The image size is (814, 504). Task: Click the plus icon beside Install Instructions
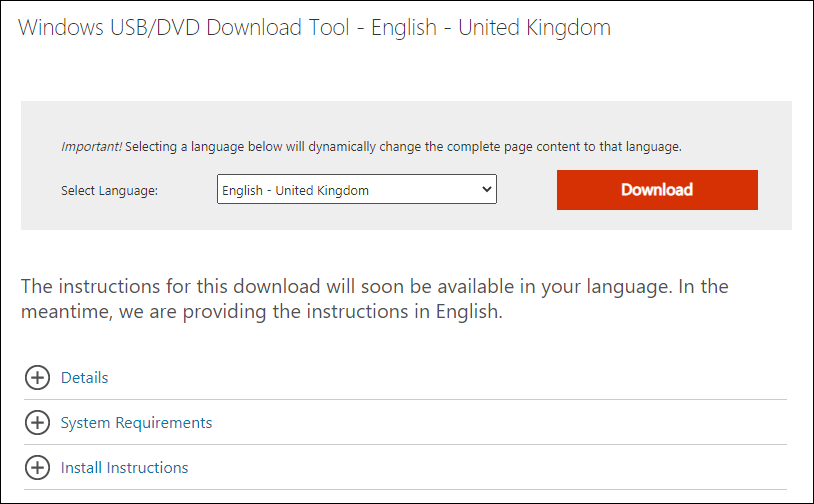click(x=37, y=468)
